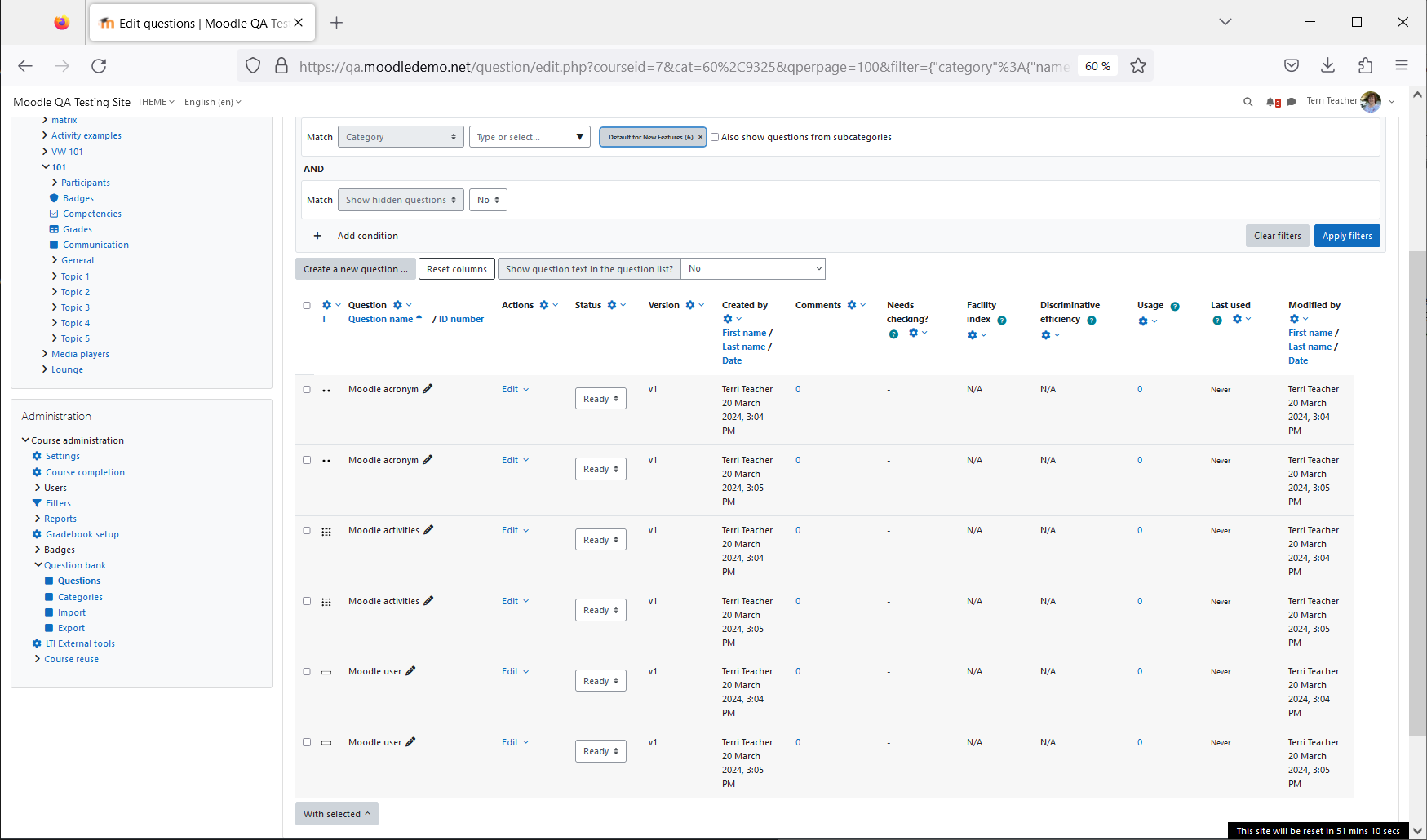Select the second Moodle user question checkbox

point(307,742)
